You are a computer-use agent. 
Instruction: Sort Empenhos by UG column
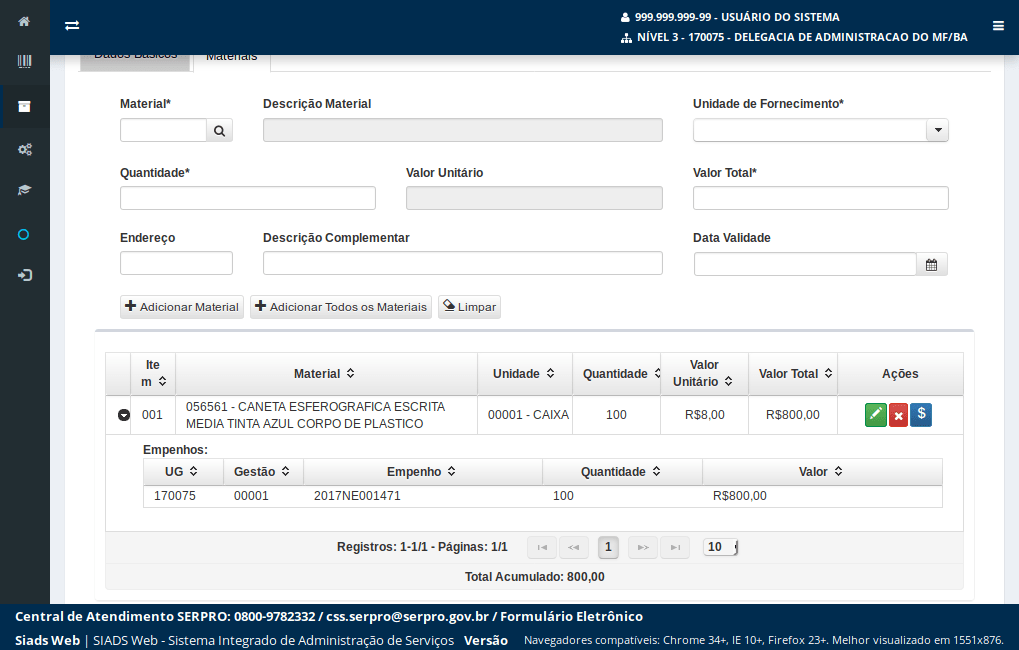[x=183, y=472]
